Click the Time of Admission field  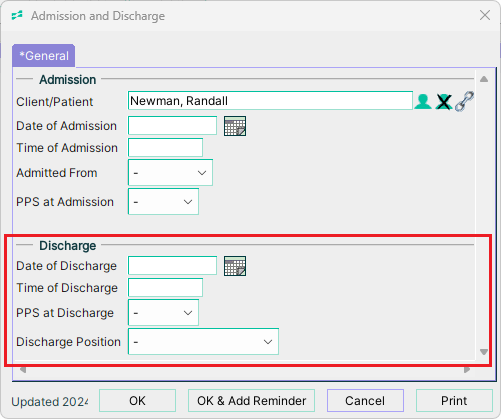click(x=166, y=148)
